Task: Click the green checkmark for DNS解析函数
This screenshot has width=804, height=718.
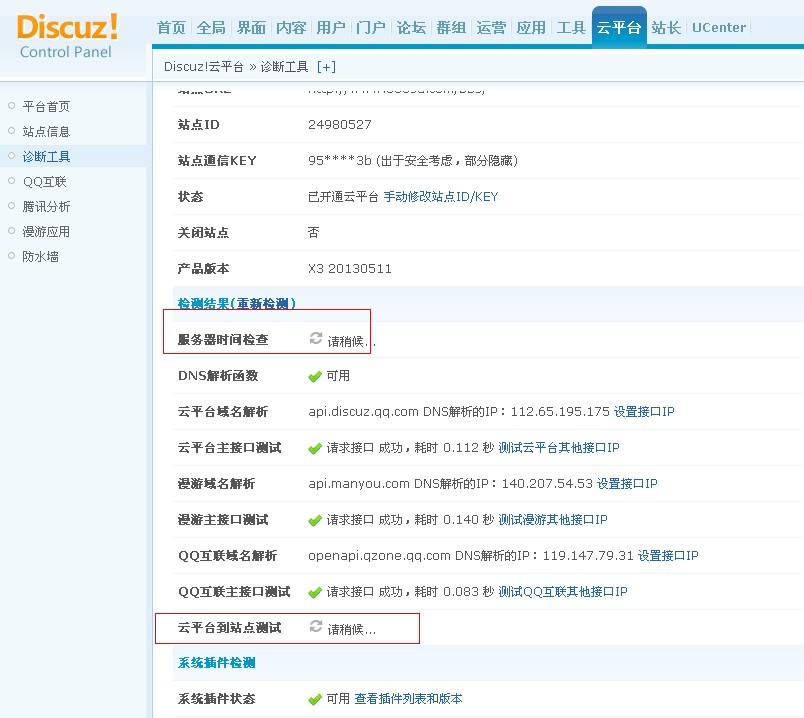Action: click(315, 377)
